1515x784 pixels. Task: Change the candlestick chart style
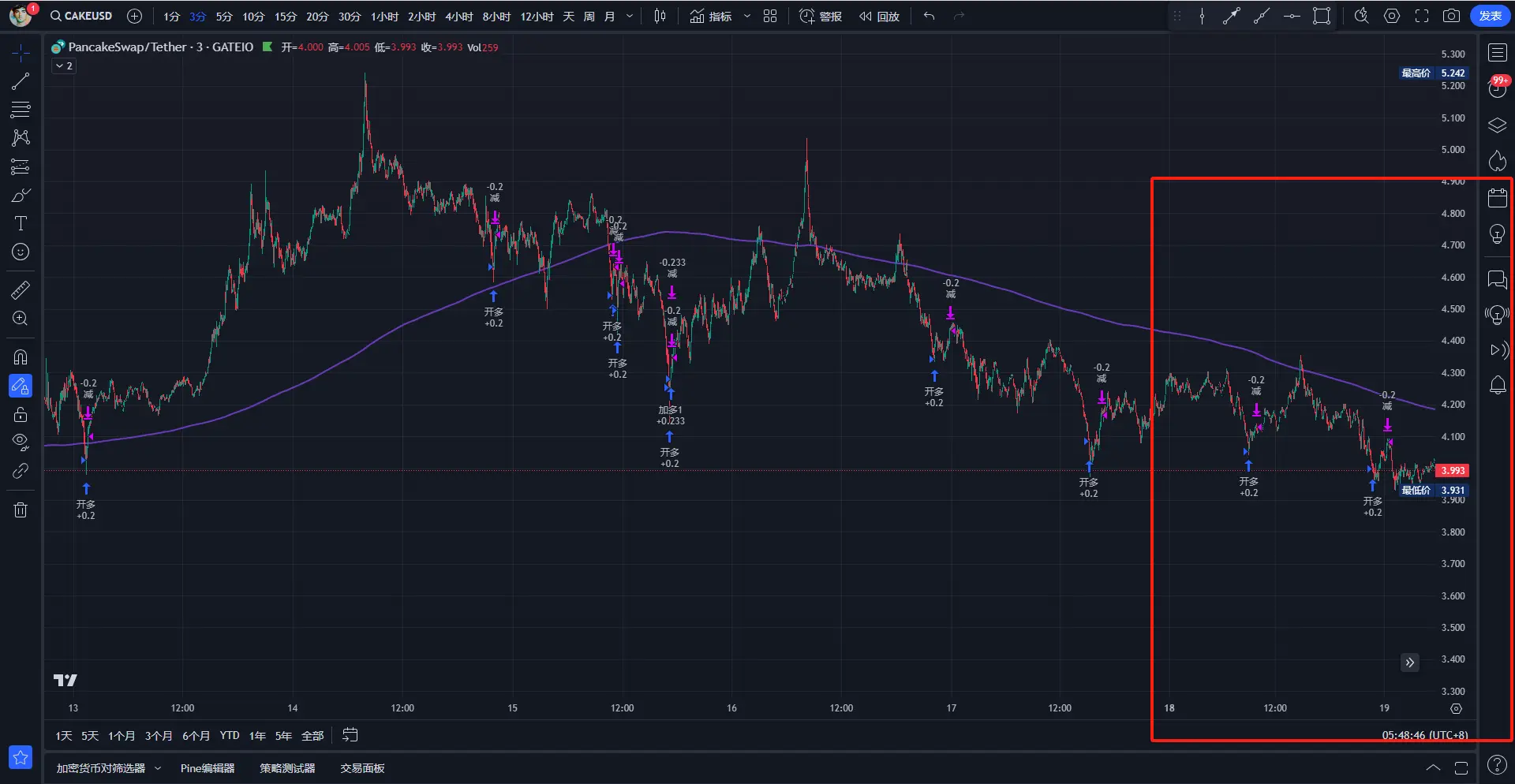point(660,16)
